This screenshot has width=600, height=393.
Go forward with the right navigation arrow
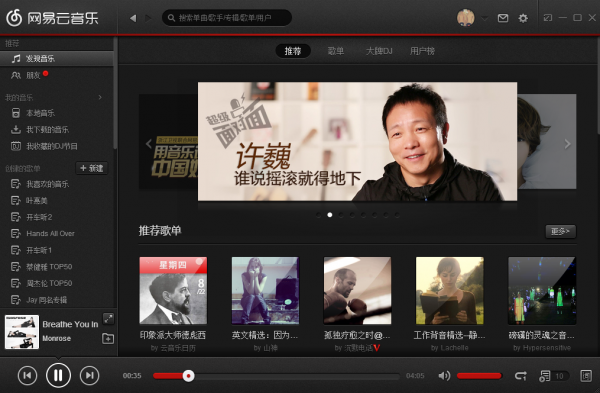148,18
